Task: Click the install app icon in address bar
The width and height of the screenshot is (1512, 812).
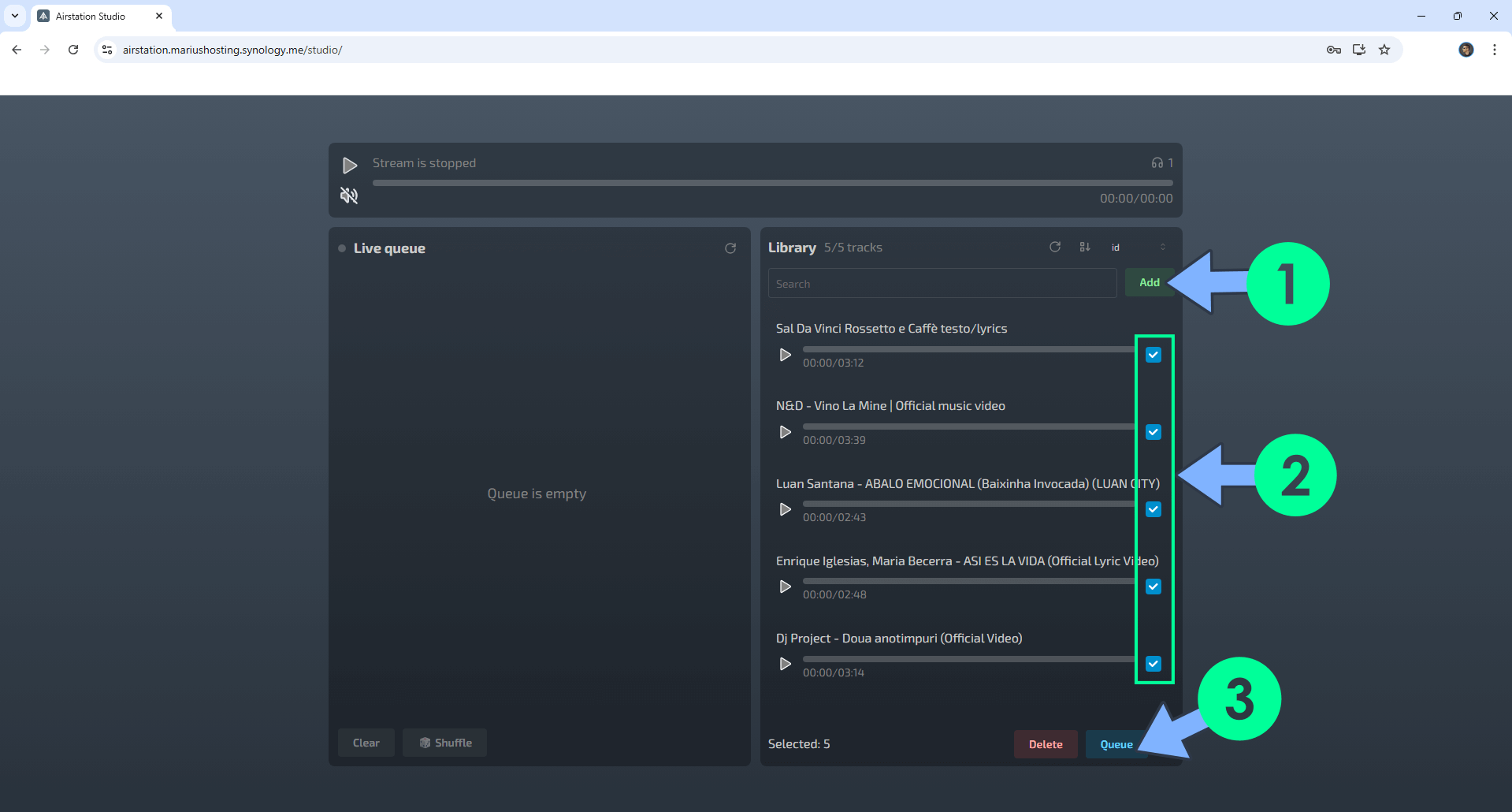Action: coord(1359,50)
